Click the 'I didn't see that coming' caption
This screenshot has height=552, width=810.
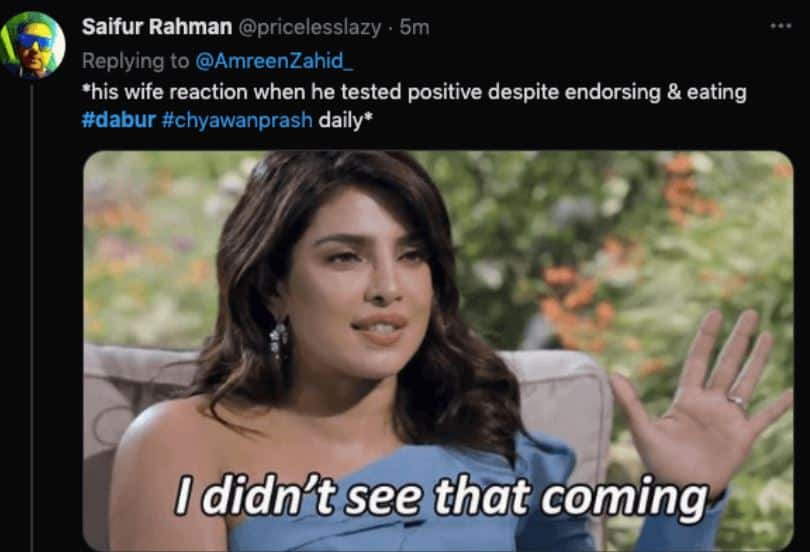click(442, 497)
